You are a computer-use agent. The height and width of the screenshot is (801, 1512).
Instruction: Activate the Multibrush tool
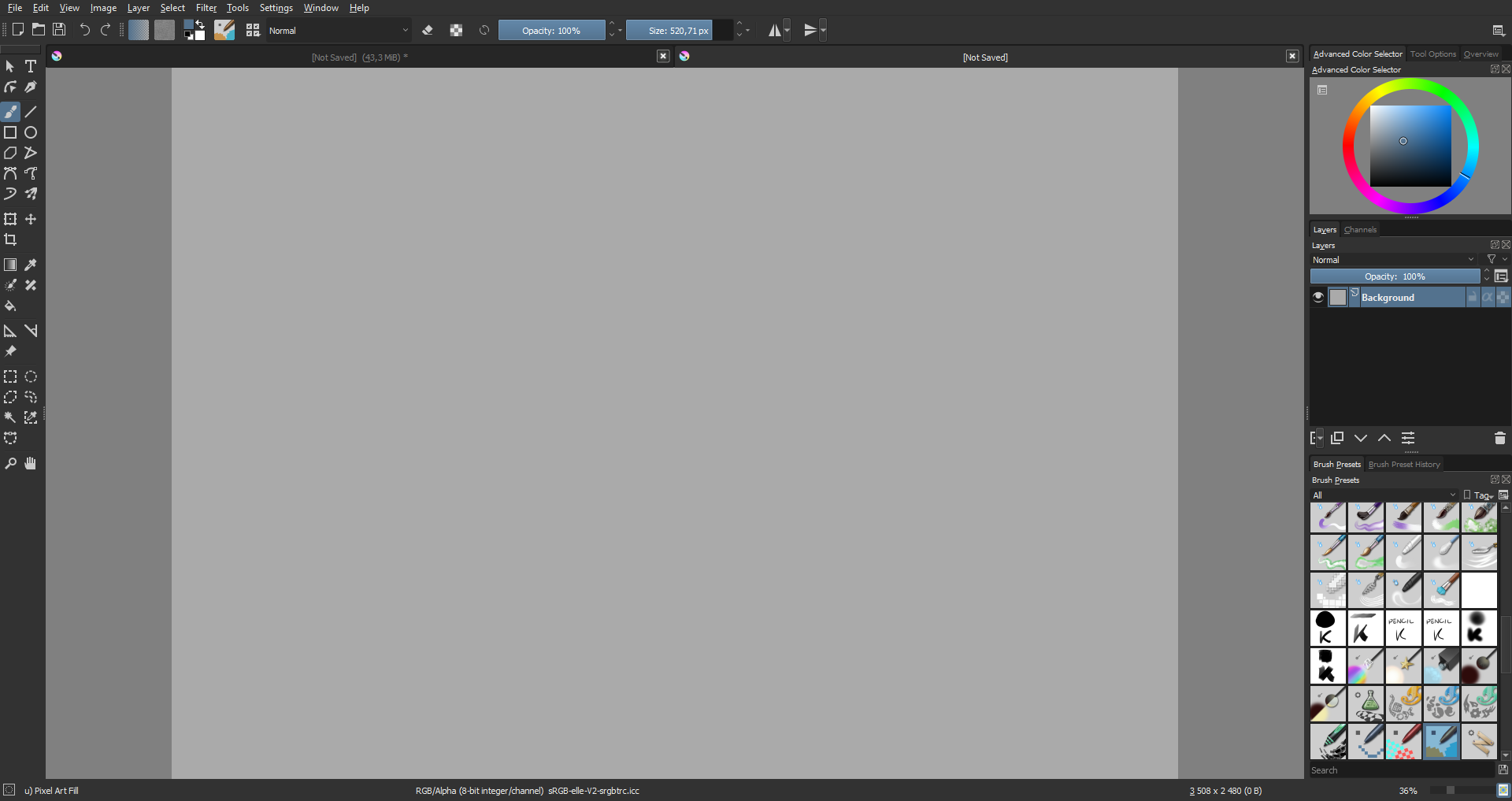(31, 194)
